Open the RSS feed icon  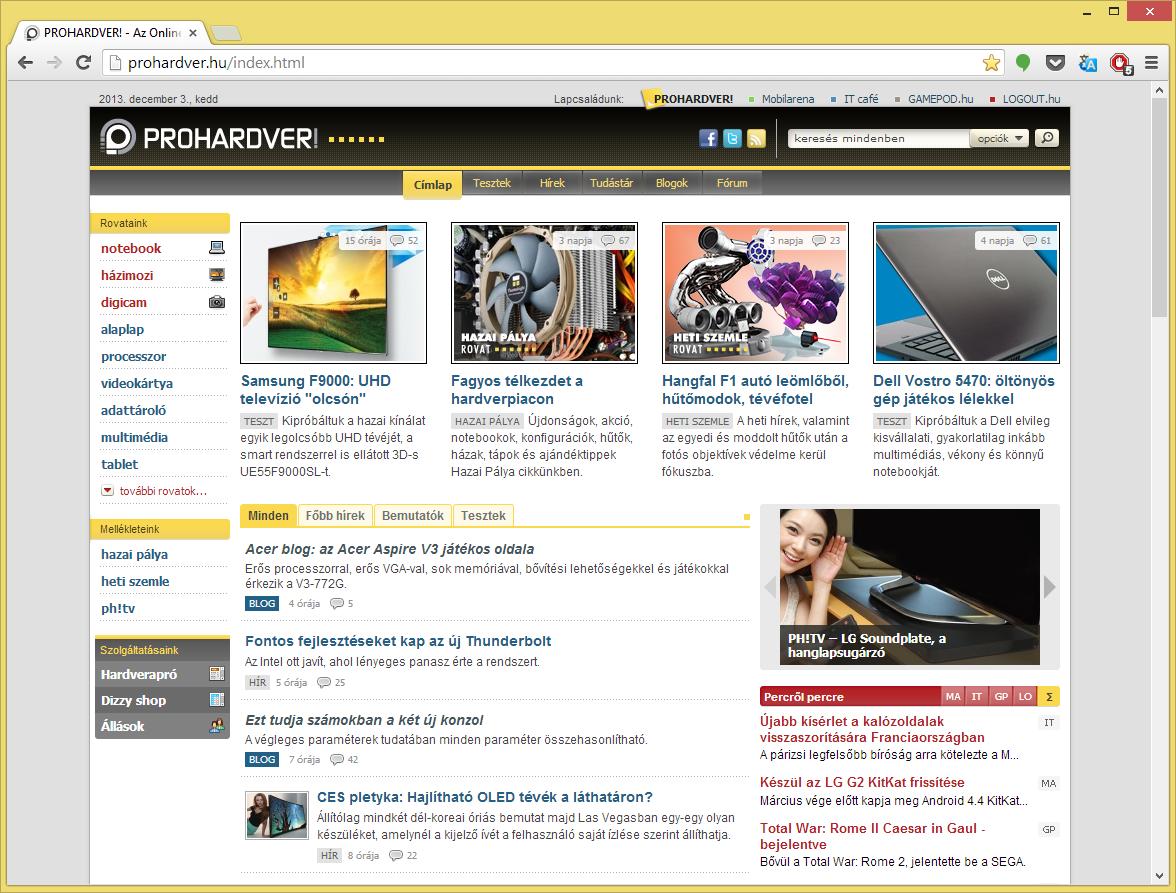[756, 138]
